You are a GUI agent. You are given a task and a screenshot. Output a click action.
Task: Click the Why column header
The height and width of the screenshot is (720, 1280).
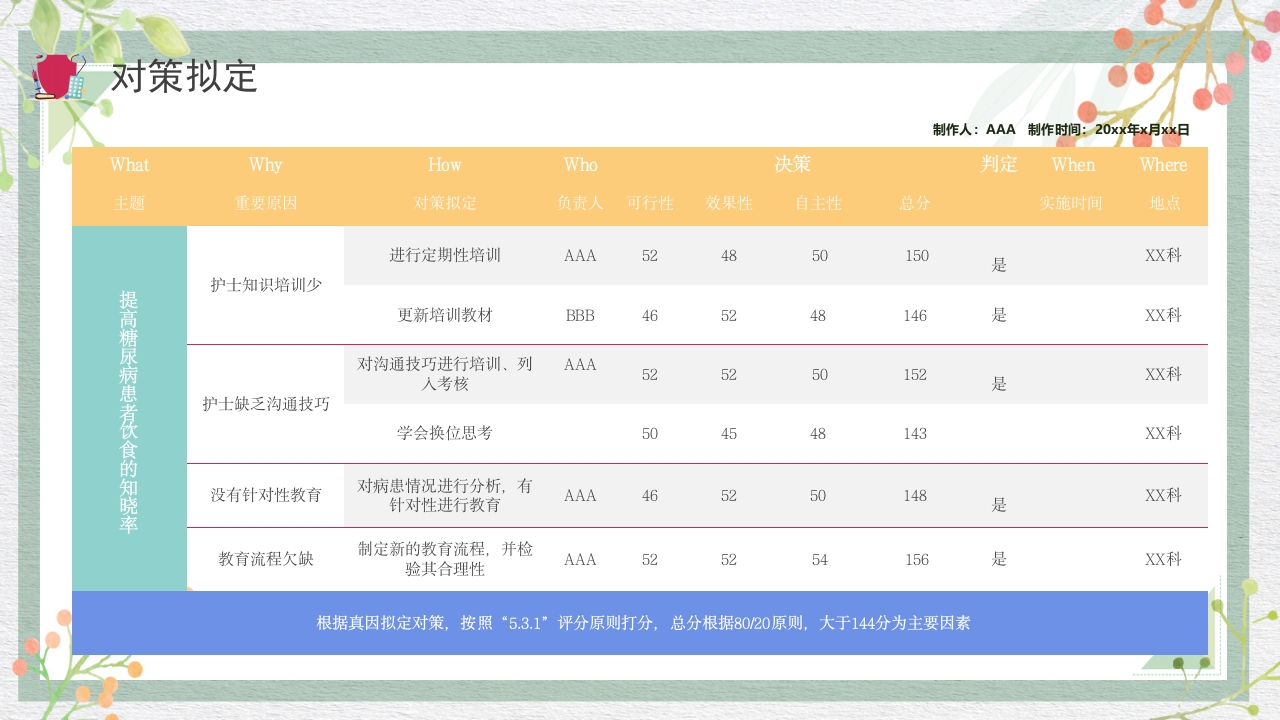[x=265, y=165]
